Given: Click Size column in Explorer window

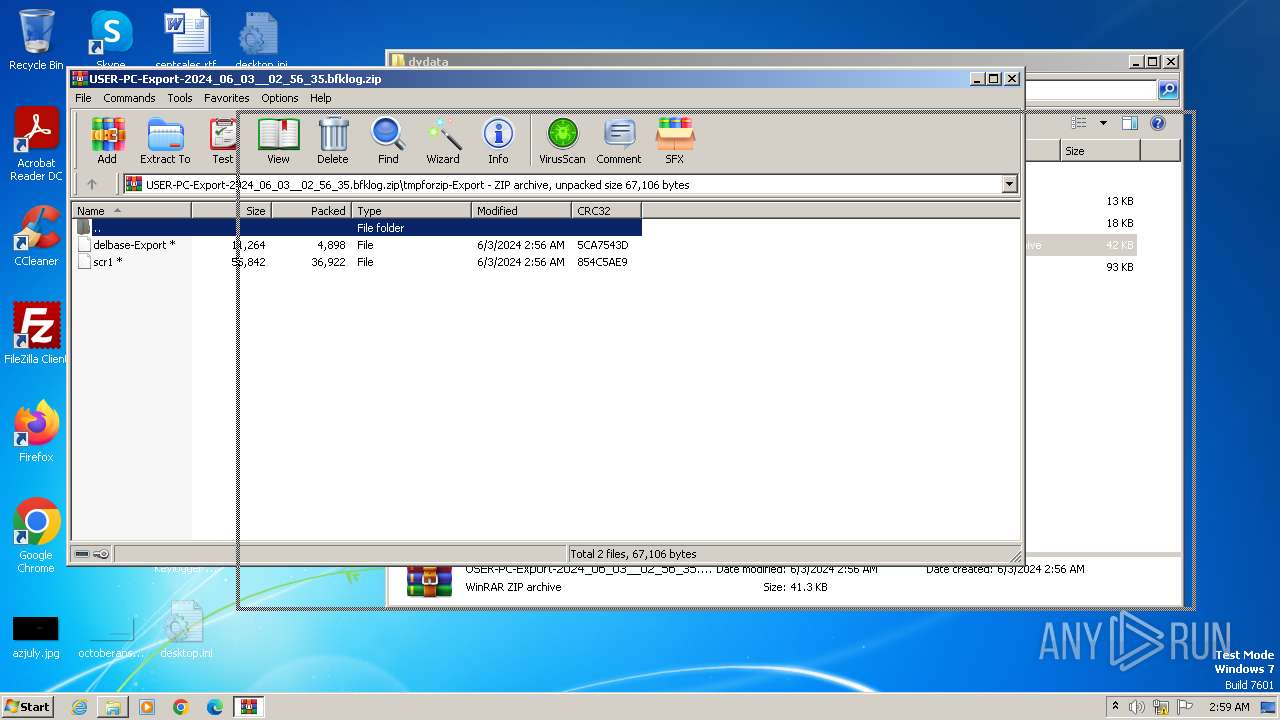Looking at the screenshot, I should pos(1100,151).
